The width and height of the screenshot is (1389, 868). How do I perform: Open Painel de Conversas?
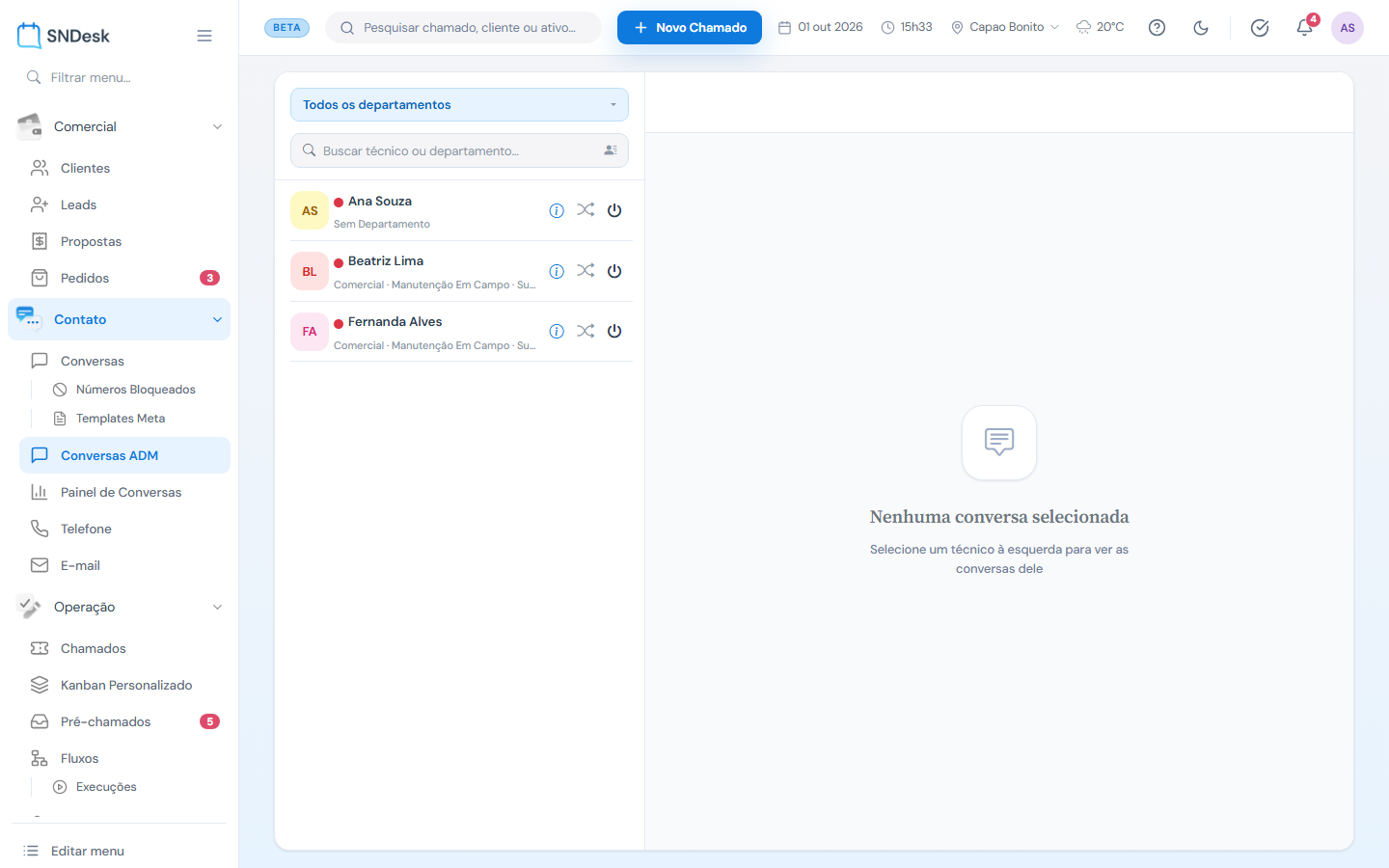(125, 492)
